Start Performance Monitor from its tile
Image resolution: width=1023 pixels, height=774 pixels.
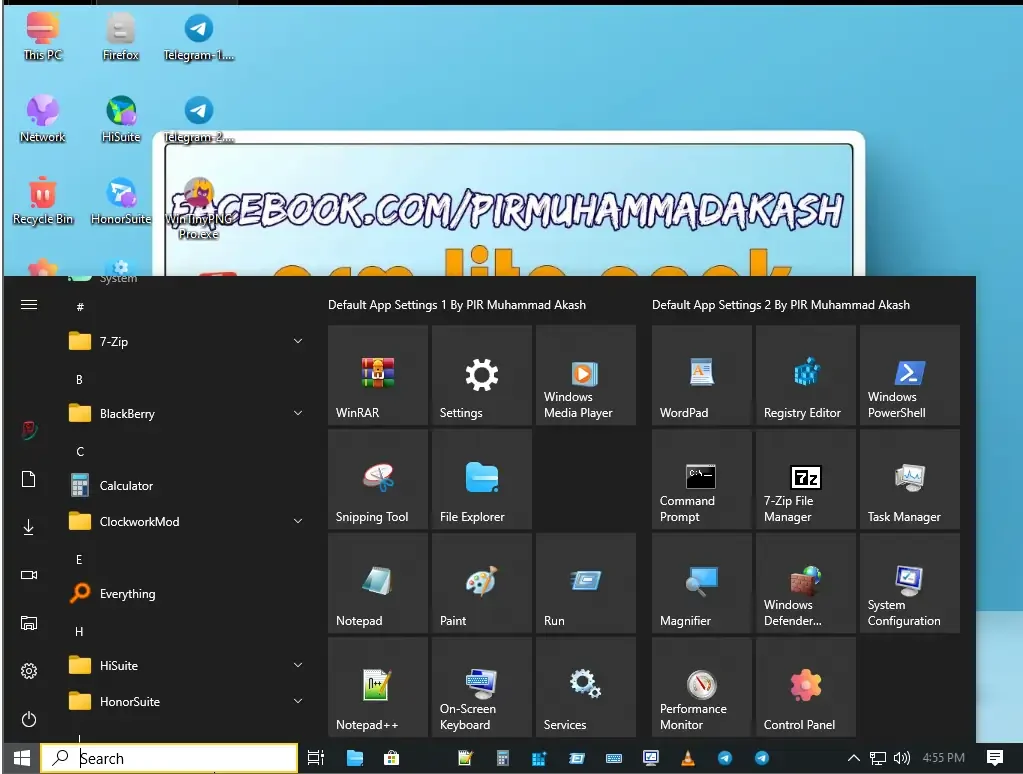701,687
